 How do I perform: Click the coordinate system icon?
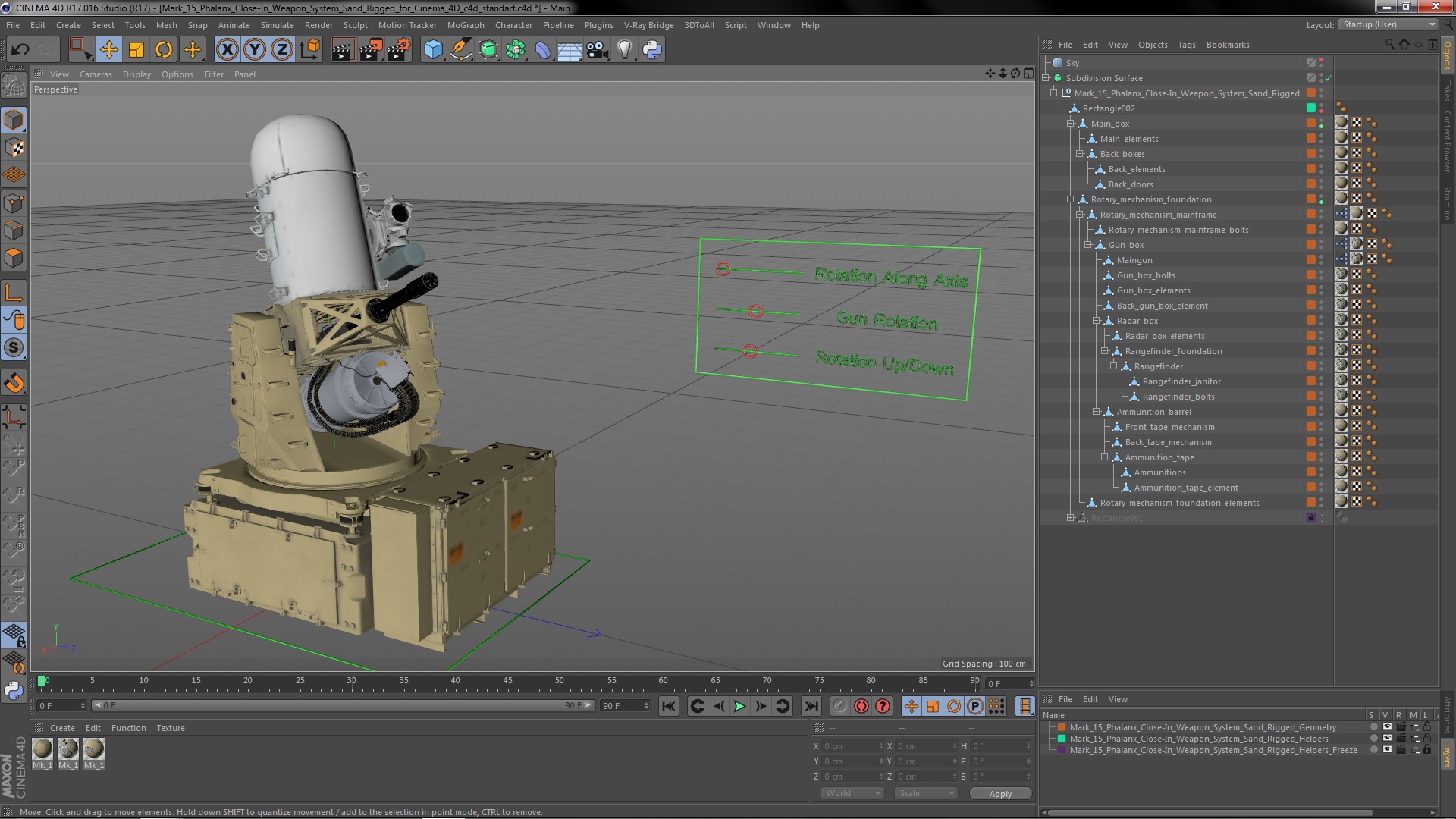pos(310,50)
